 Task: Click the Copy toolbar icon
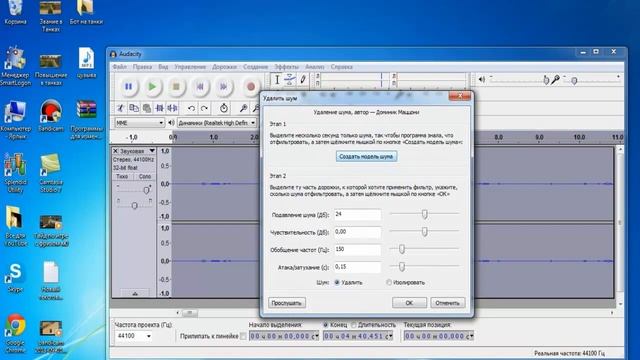133,108
